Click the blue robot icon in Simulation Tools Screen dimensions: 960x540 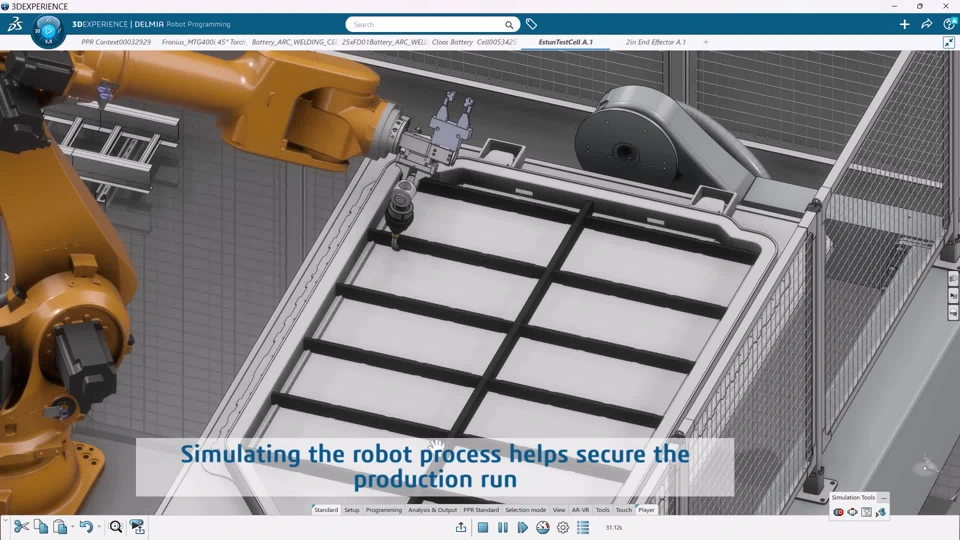[880, 512]
